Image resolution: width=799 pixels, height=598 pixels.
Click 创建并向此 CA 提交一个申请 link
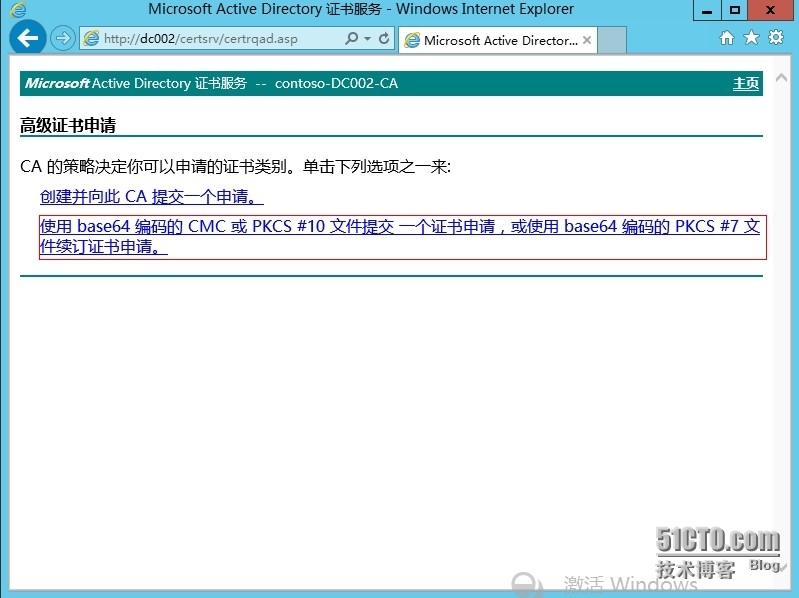coord(151,197)
